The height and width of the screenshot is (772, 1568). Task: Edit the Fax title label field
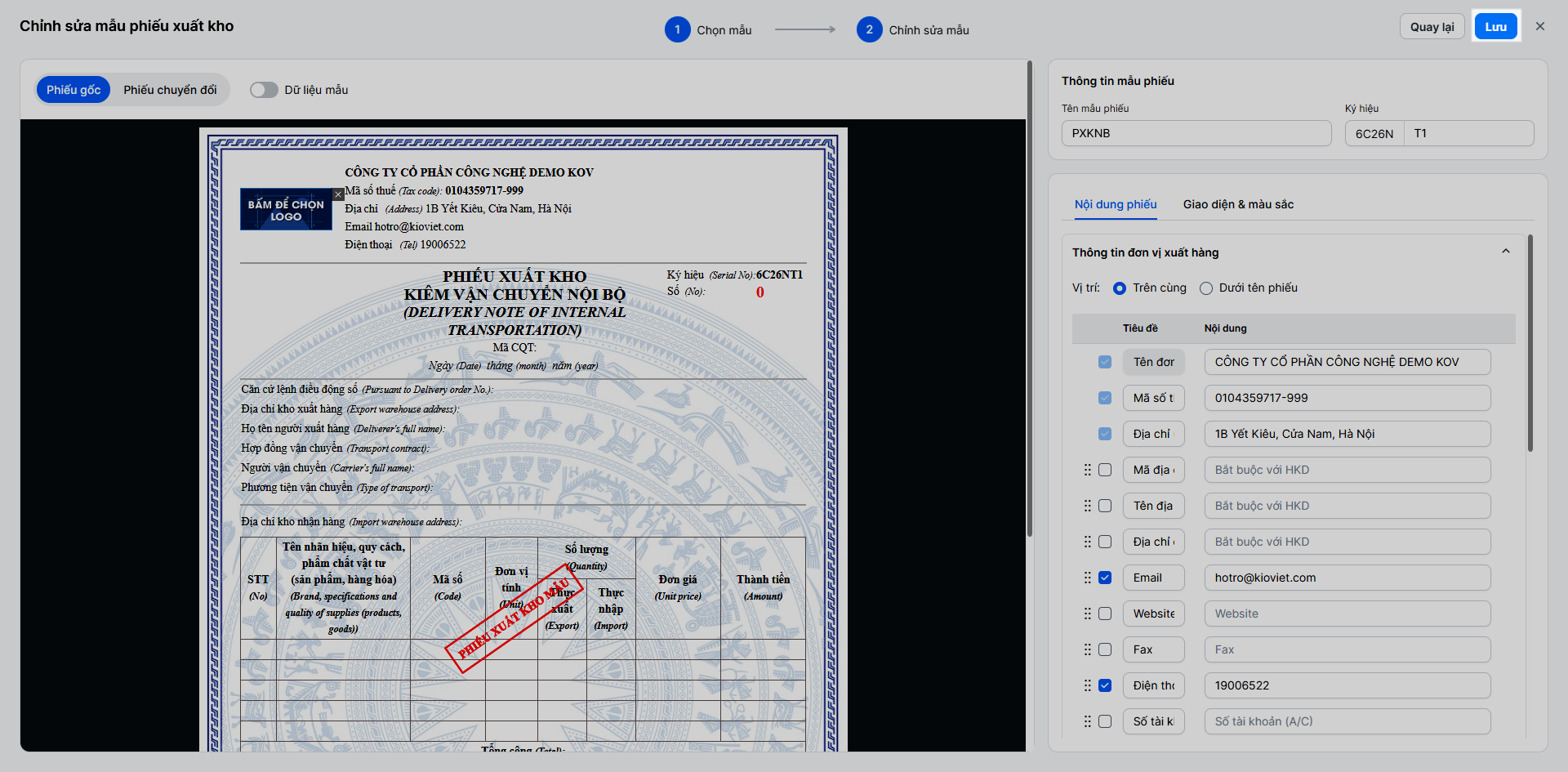(1153, 649)
